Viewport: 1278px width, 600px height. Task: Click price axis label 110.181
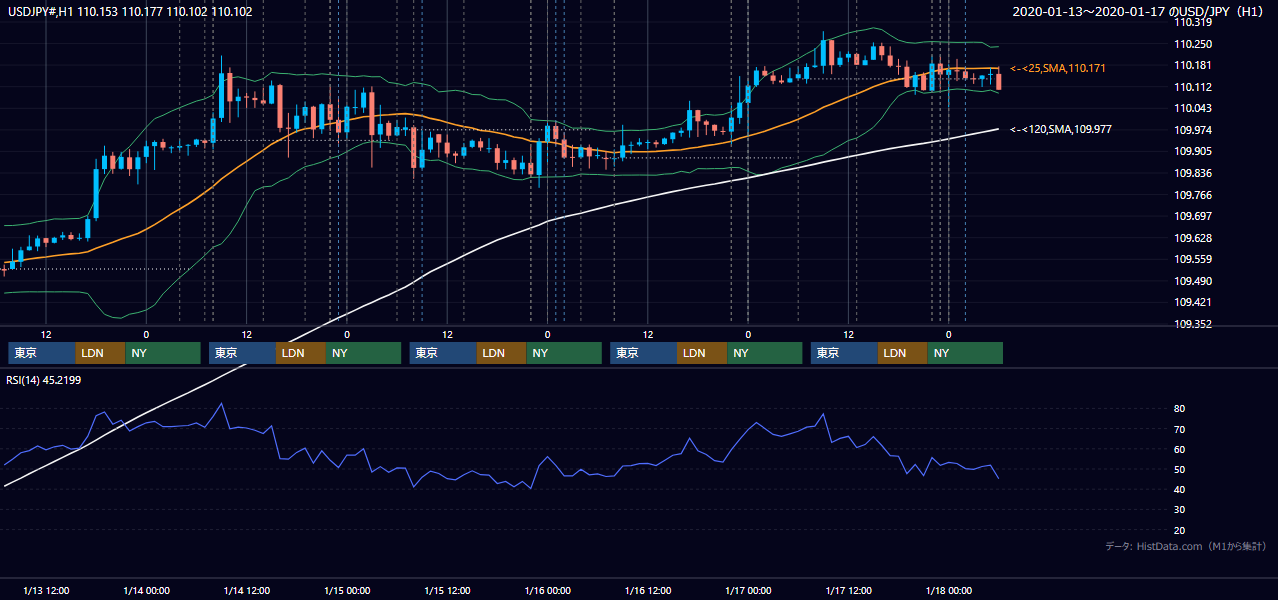(1194, 65)
